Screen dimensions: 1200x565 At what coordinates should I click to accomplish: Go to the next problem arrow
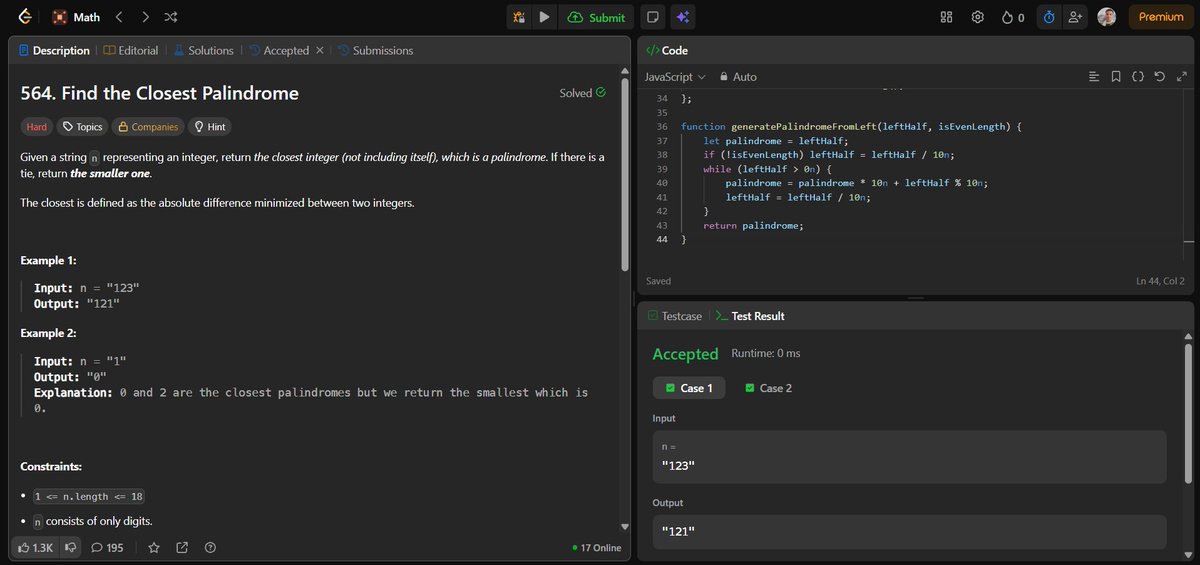click(x=146, y=17)
